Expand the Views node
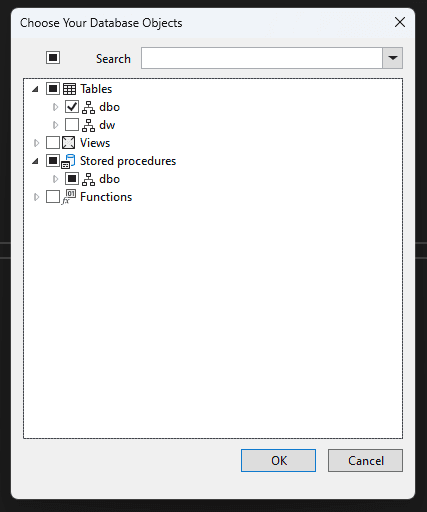The height and width of the screenshot is (512, 427). (36, 143)
